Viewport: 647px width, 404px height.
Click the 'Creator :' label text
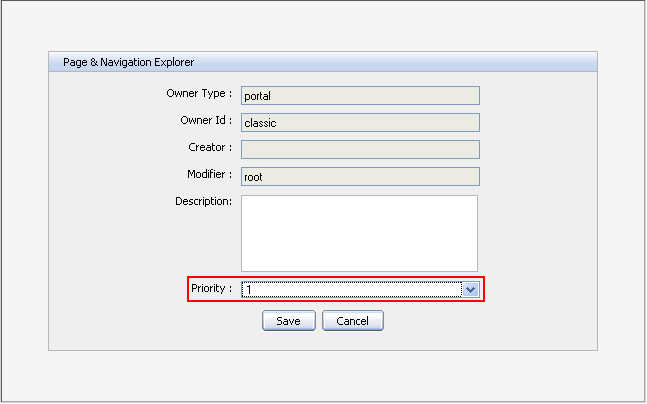tap(208, 147)
